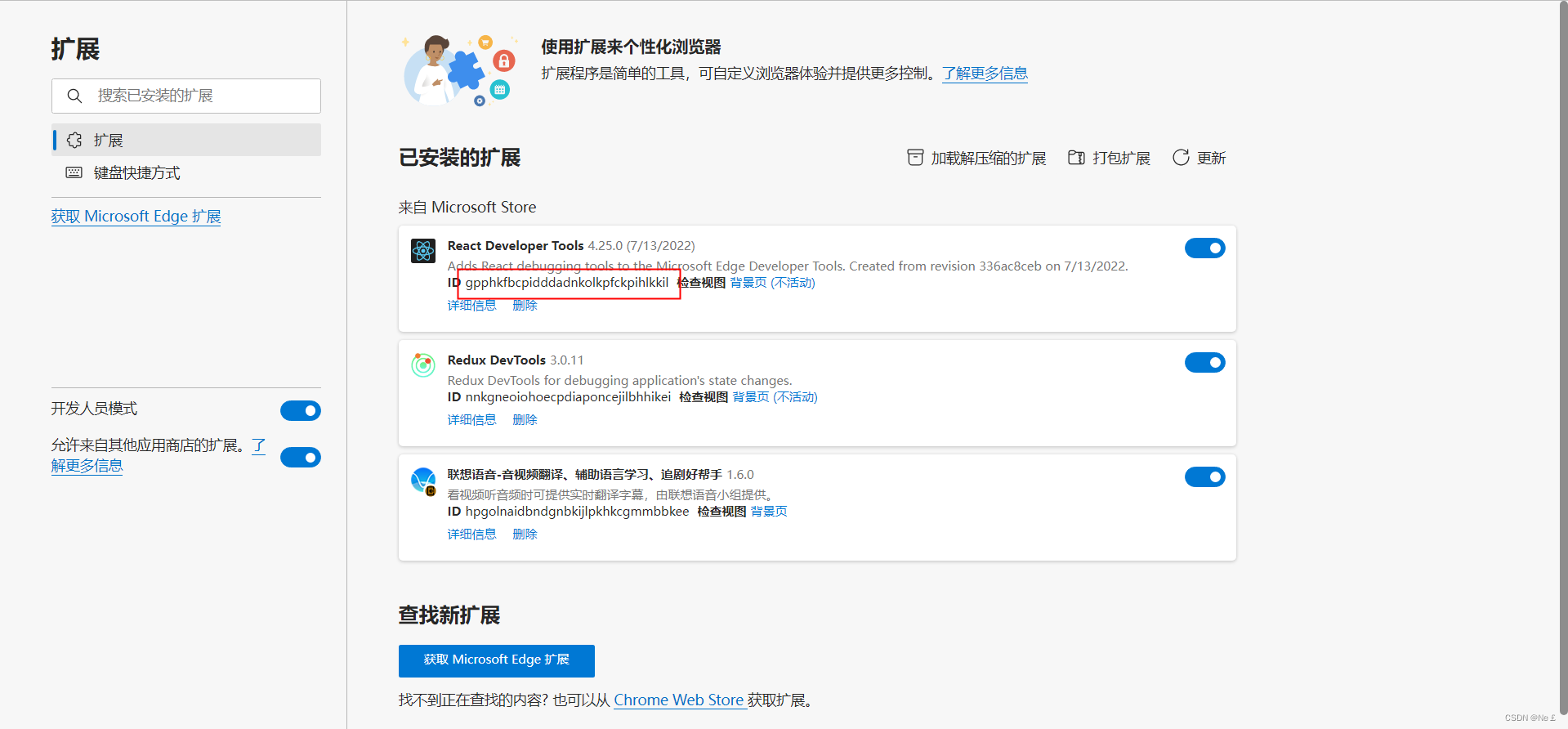The height and width of the screenshot is (729, 1568).
Task: Click Lenovo extension ID hpgolnaidbndgnbkijlpkhkcgmmbbkee
Action: coord(577,512)
